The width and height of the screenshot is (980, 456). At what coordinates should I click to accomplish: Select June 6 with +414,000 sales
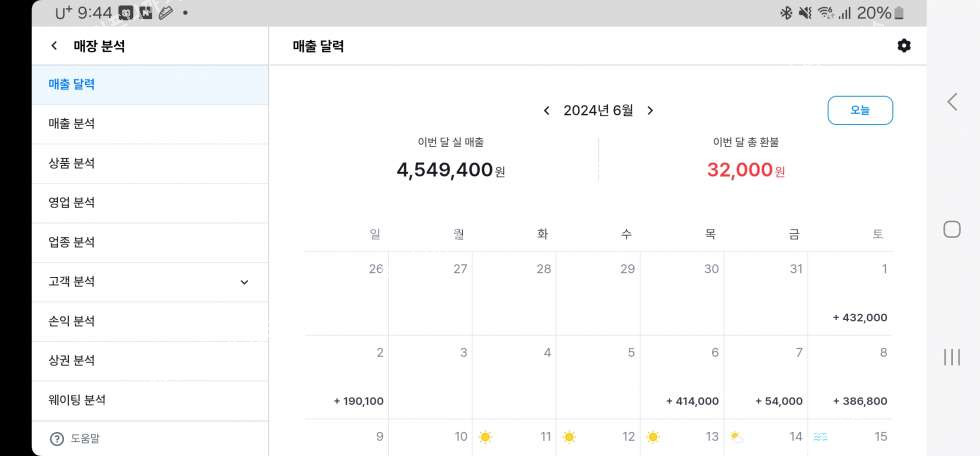(682, 378)
